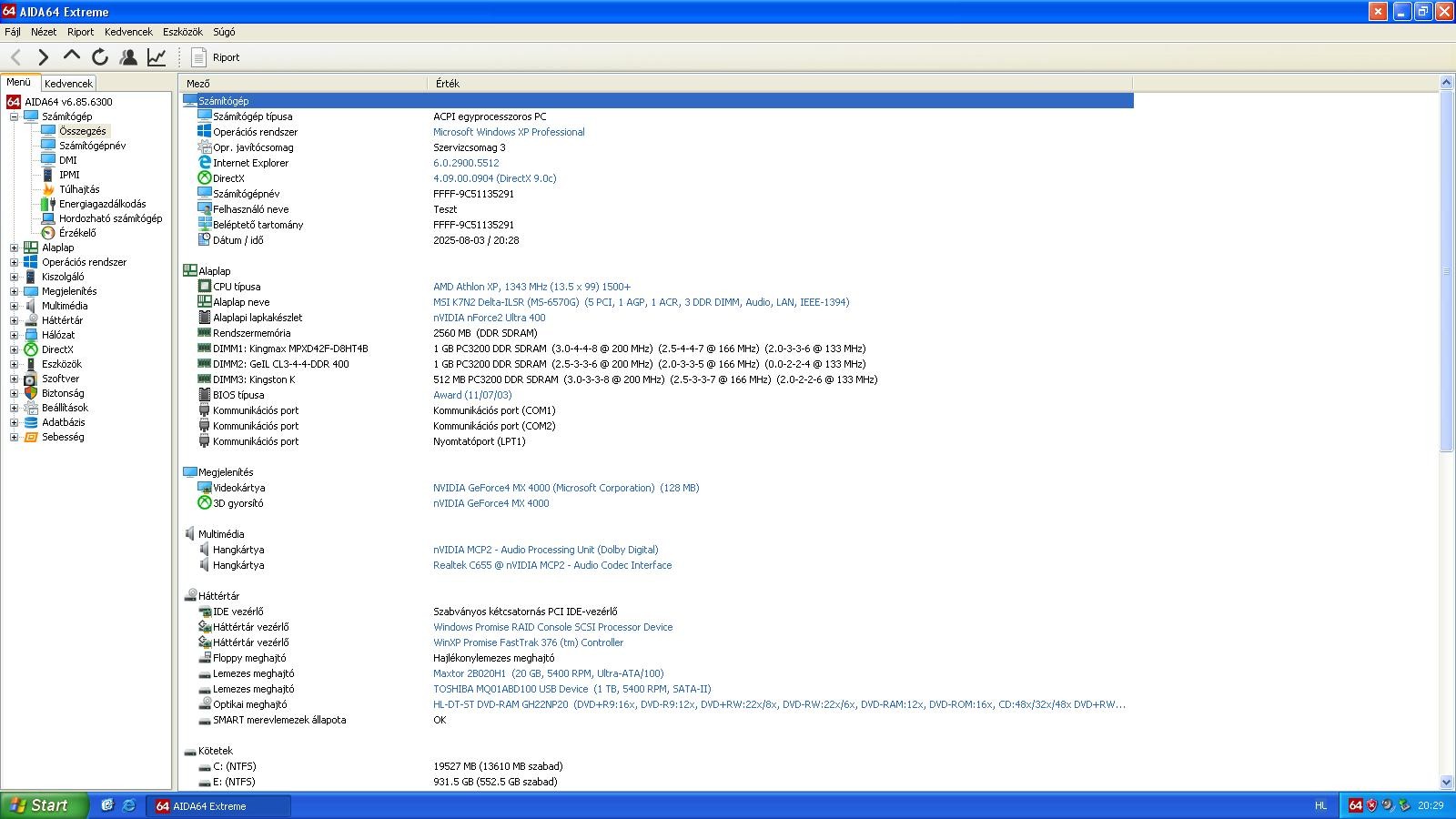
Task: Click the Háttértár storage icon in tree
Action: 31,320
